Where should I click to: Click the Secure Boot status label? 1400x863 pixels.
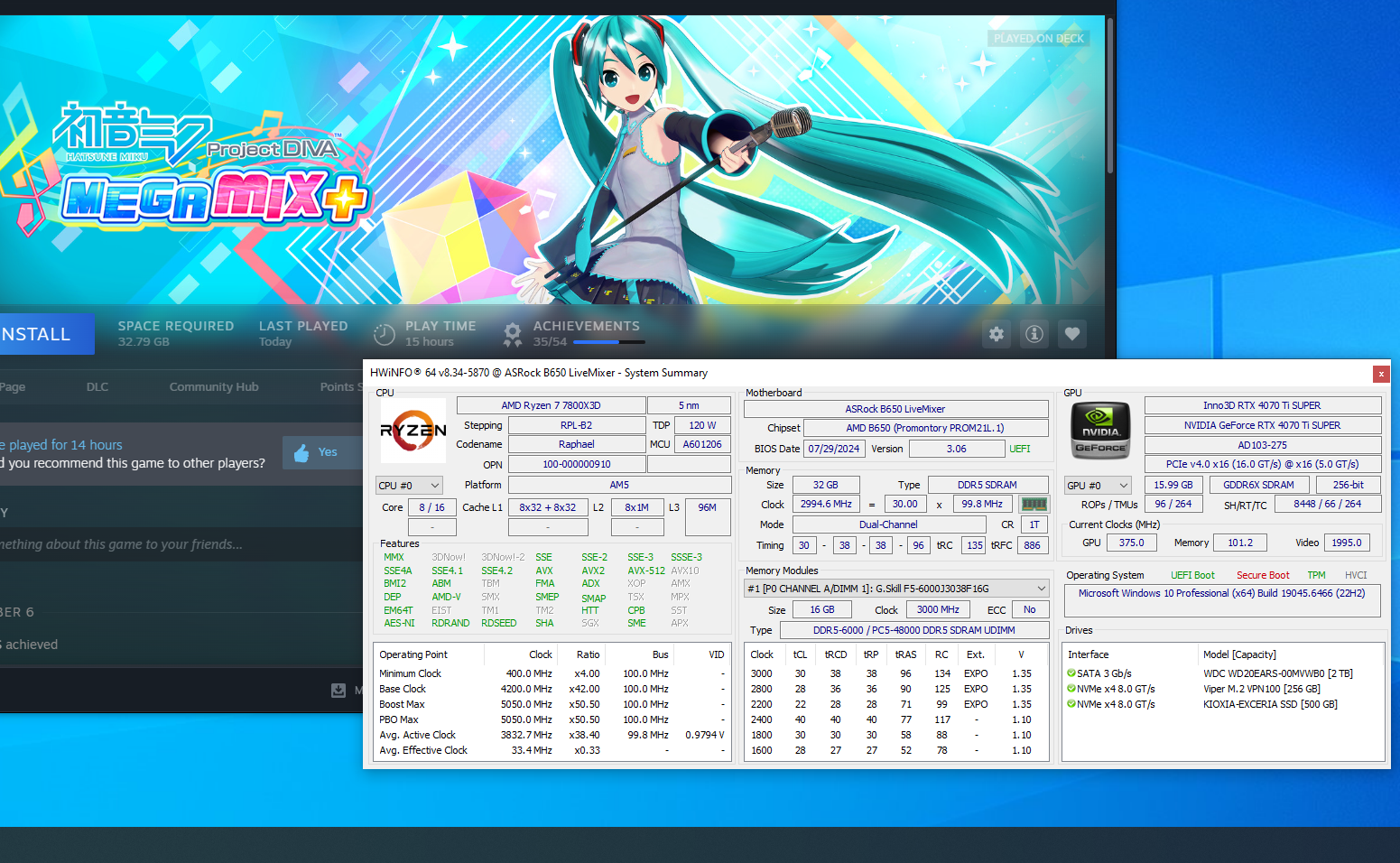(x=1263, y=575)
